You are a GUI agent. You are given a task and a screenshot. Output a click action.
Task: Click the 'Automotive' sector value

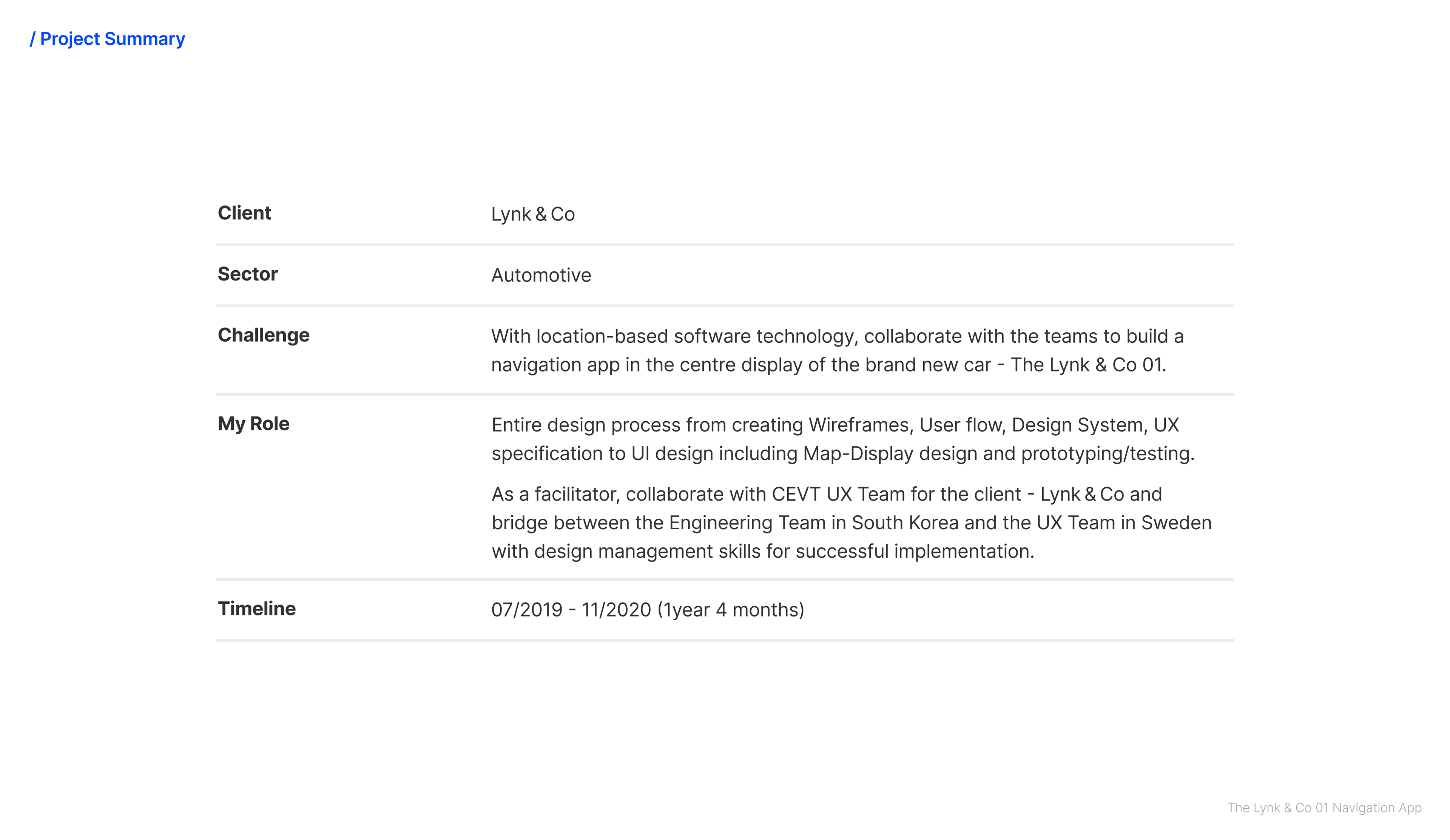coord(541,275)
